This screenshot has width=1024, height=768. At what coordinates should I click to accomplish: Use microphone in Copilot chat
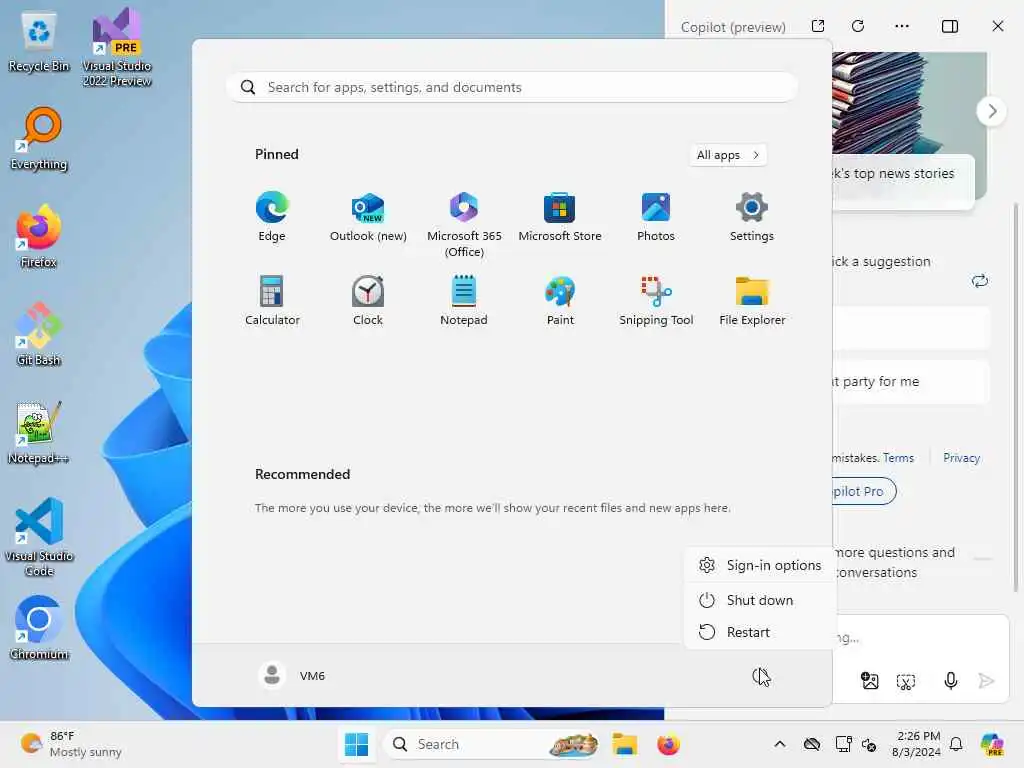(x=951, y=681)
